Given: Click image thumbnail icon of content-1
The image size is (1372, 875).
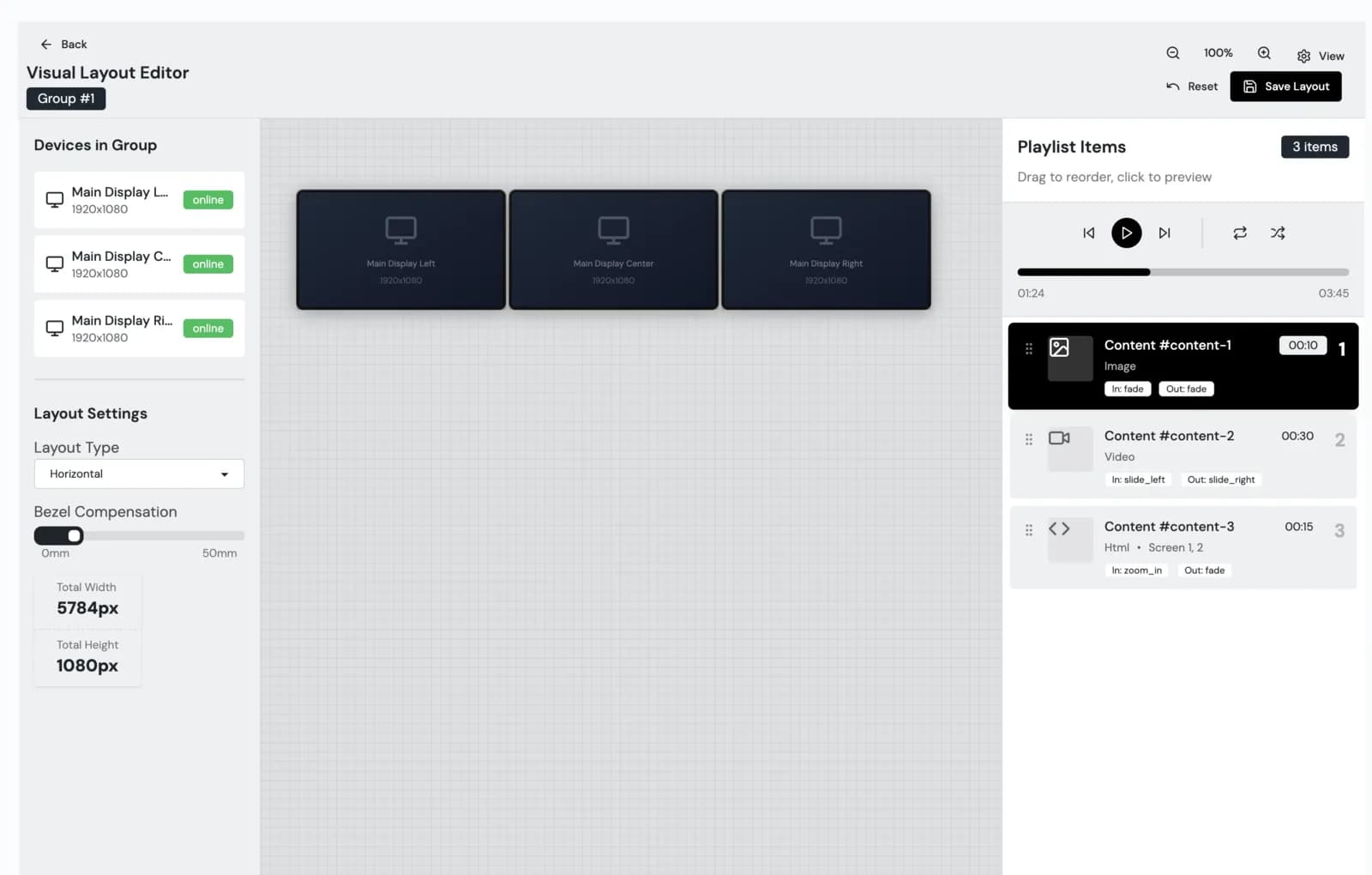Looking at the screenshot, I should pos(1060,347).
